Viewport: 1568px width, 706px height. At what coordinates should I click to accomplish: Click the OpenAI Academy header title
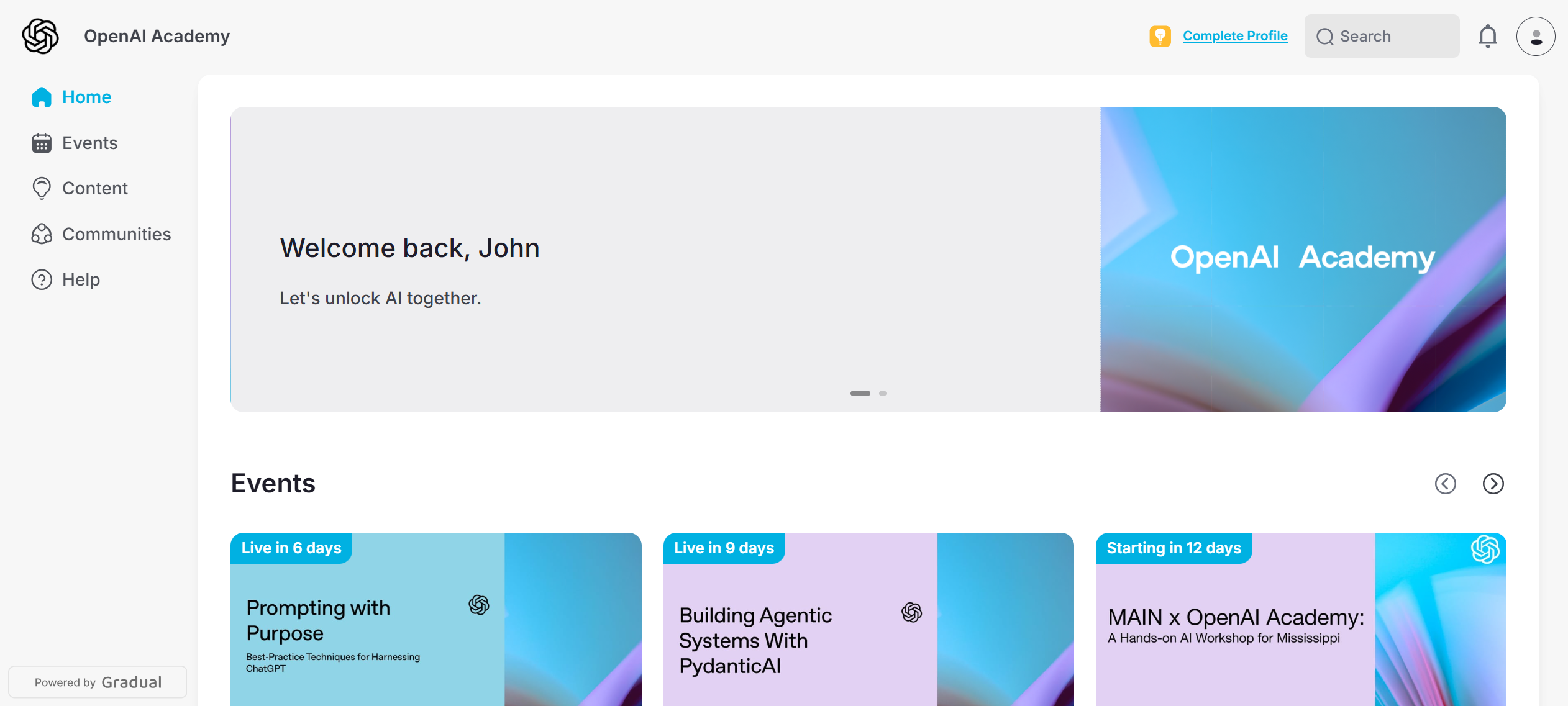[x=157, y=36]
